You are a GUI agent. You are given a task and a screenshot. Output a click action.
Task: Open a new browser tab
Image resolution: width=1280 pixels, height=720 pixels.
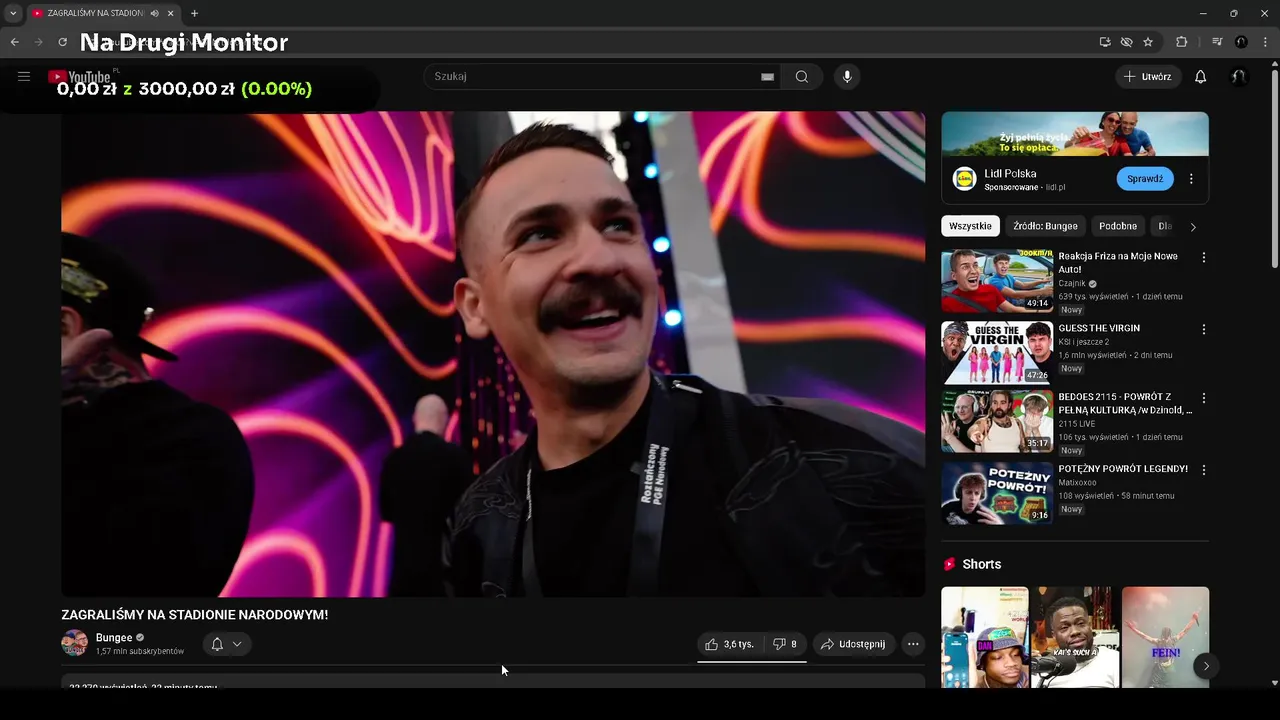tap(194, 13)
